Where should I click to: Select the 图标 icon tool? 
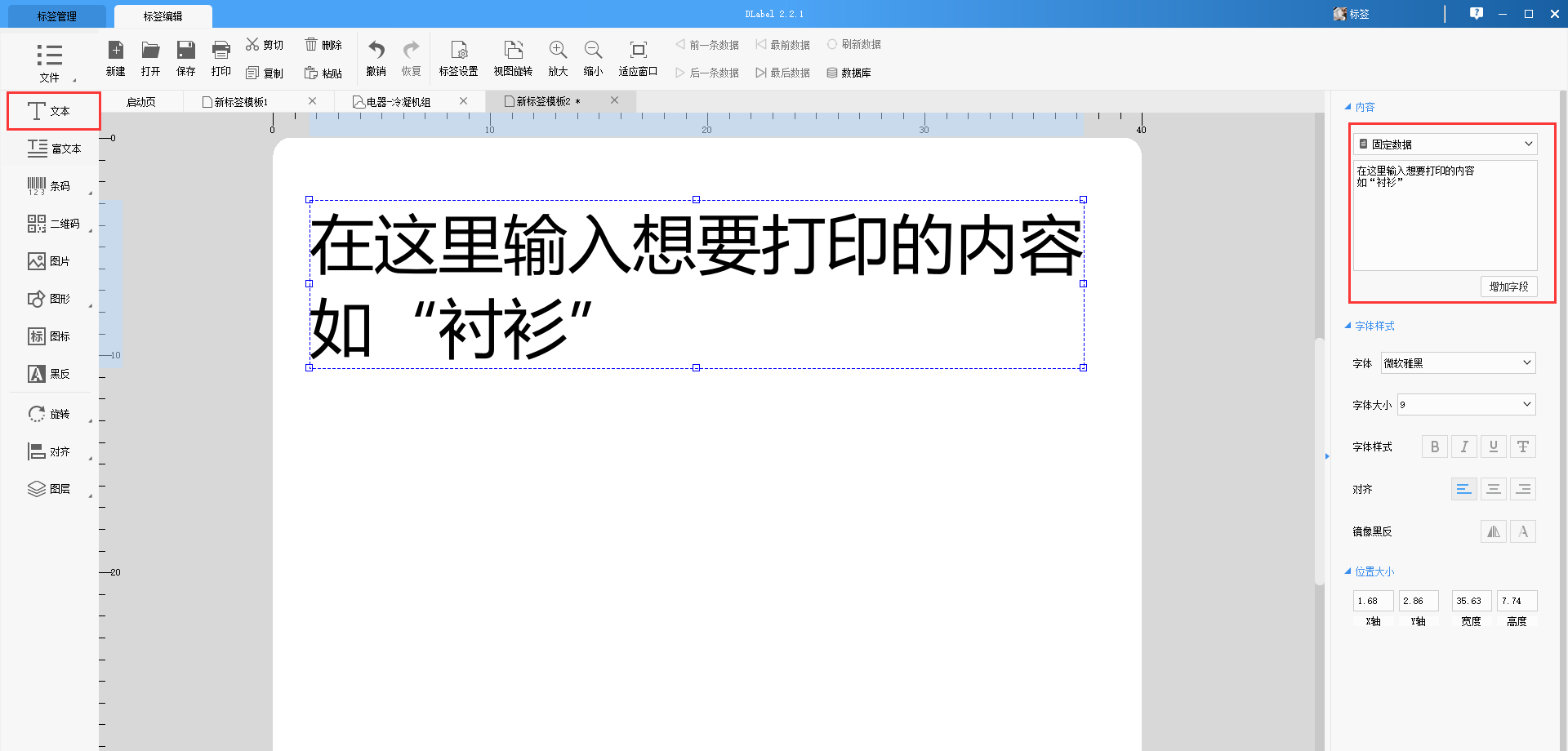point(49,336)
